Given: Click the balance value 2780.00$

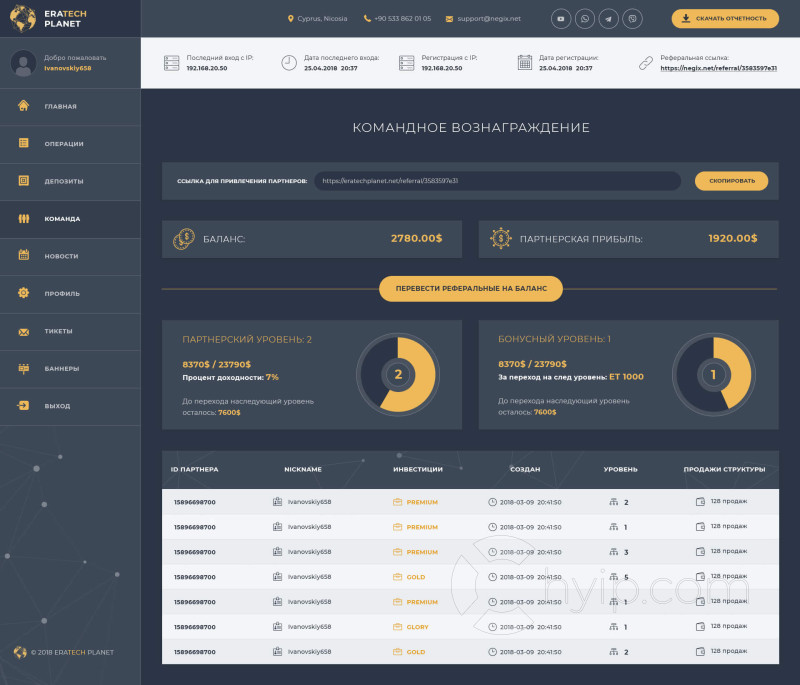Looking at the screenshot, I should point(416,238).
